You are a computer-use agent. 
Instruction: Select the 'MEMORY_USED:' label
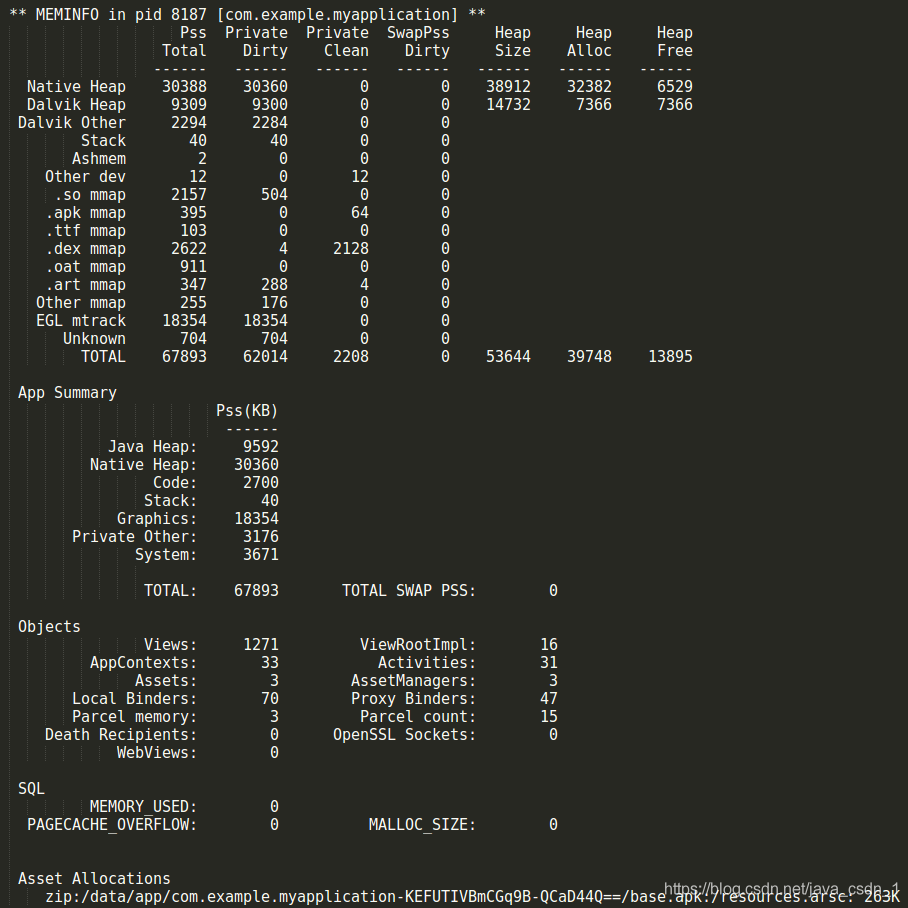pyautogui.click(x=144, y=807)
